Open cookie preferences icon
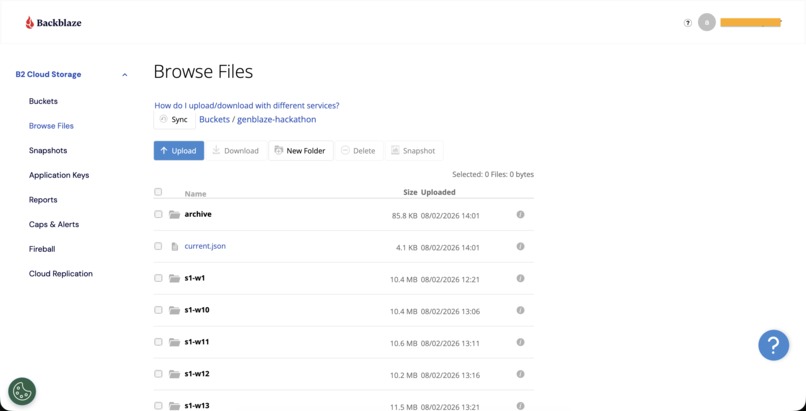The image size is (806, 411). point(22,391)
